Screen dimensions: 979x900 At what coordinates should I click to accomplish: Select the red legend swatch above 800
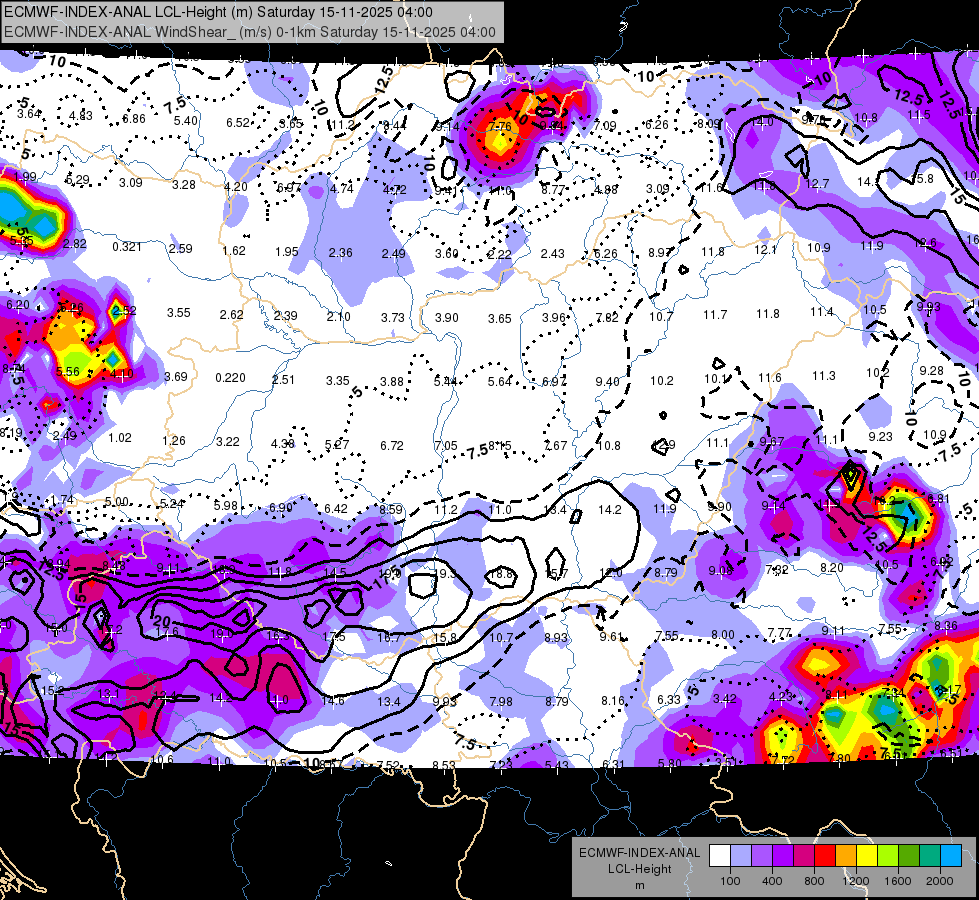click(x=825, y=856)
